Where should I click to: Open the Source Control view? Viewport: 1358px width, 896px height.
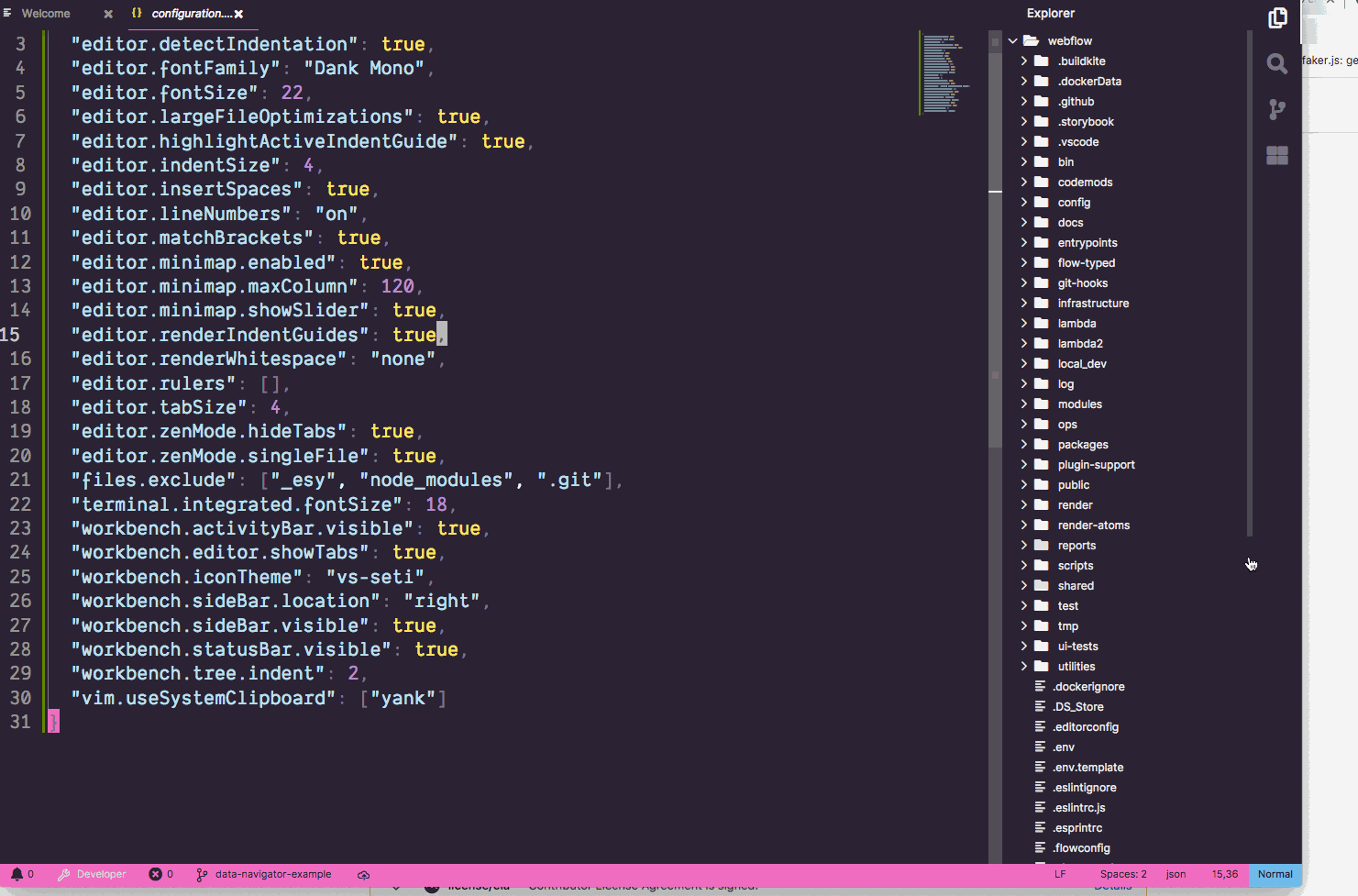[x=1276, y=109]
